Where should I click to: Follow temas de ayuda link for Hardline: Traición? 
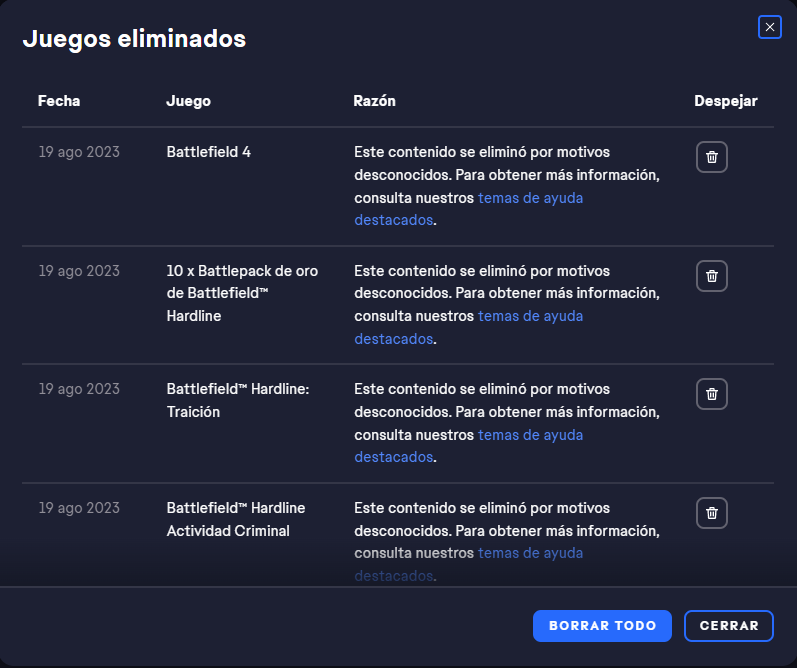pos(530,435)
